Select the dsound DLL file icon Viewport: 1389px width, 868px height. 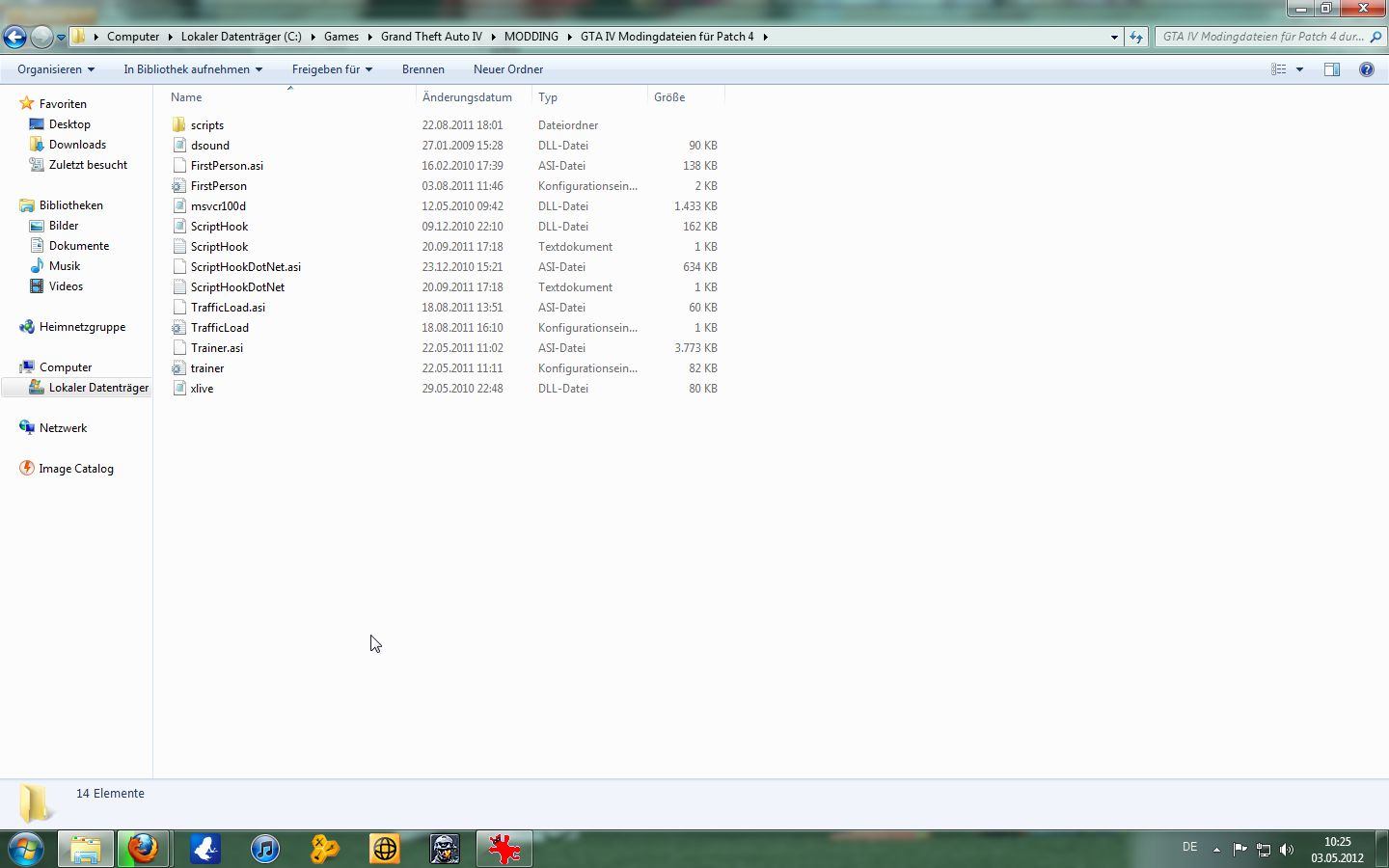(178, 146)
